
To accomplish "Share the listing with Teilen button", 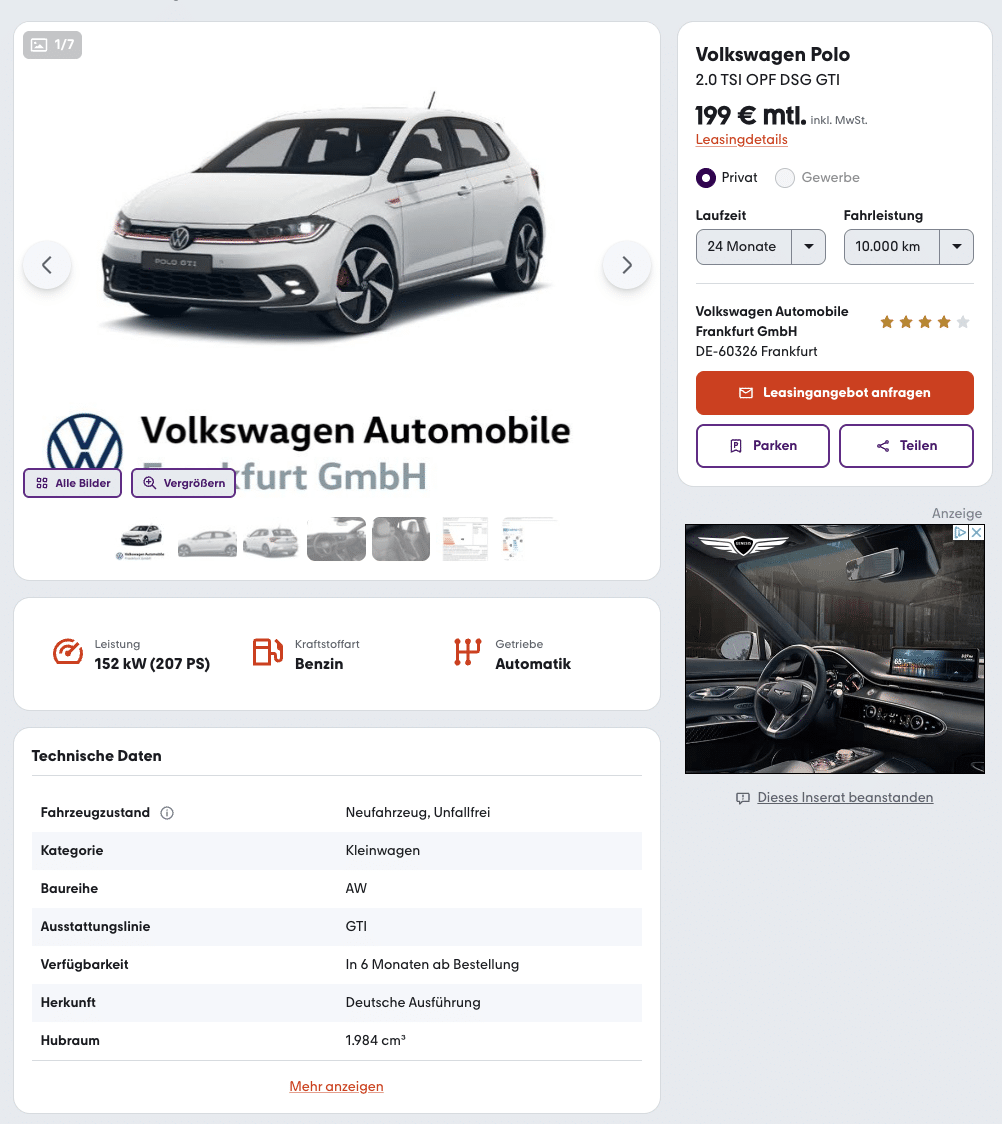I will click(x=906, y=446).
